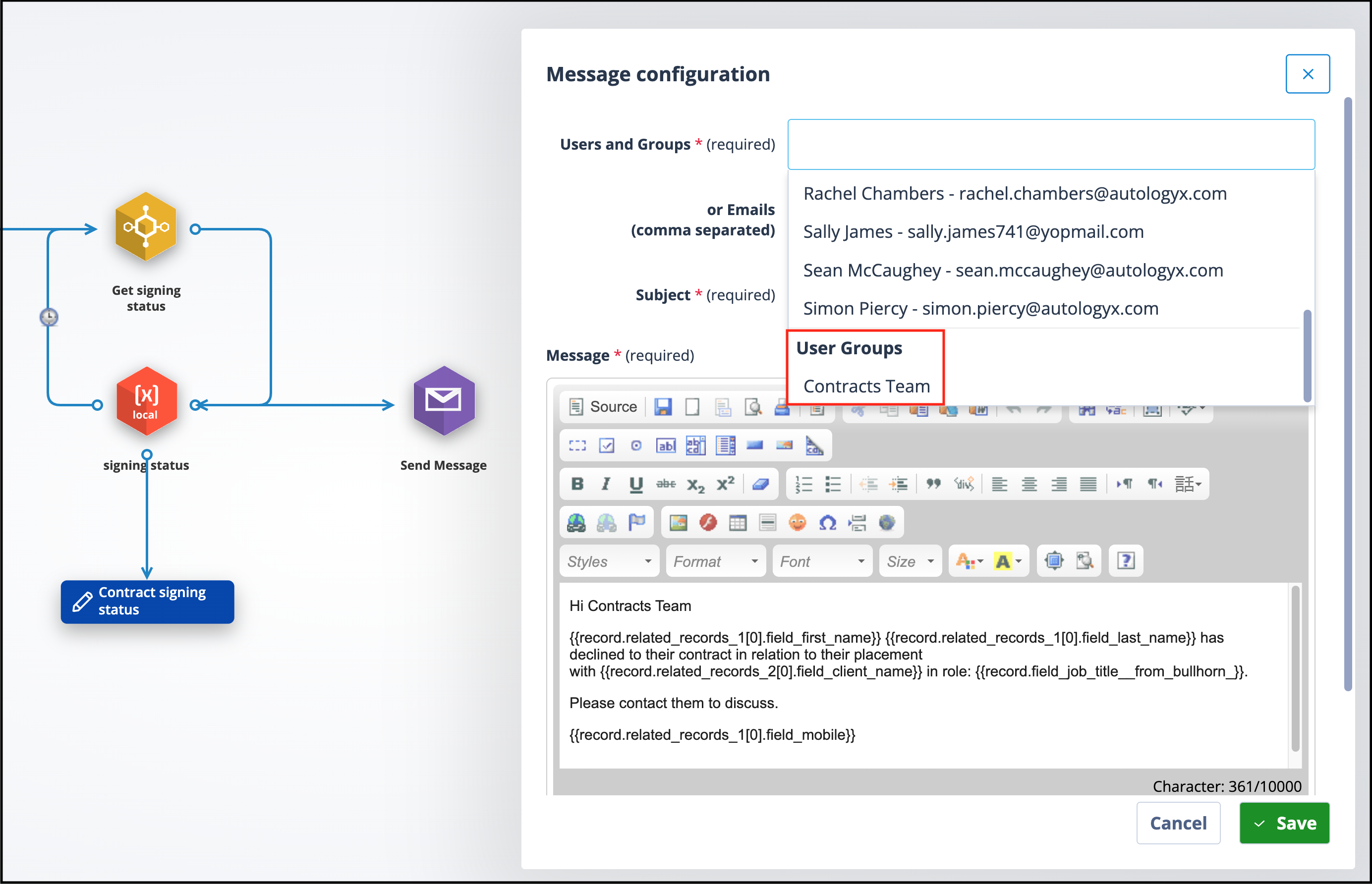1372x884 pixels.
Task: Open the background color picker
Action: click(1008, 561)
